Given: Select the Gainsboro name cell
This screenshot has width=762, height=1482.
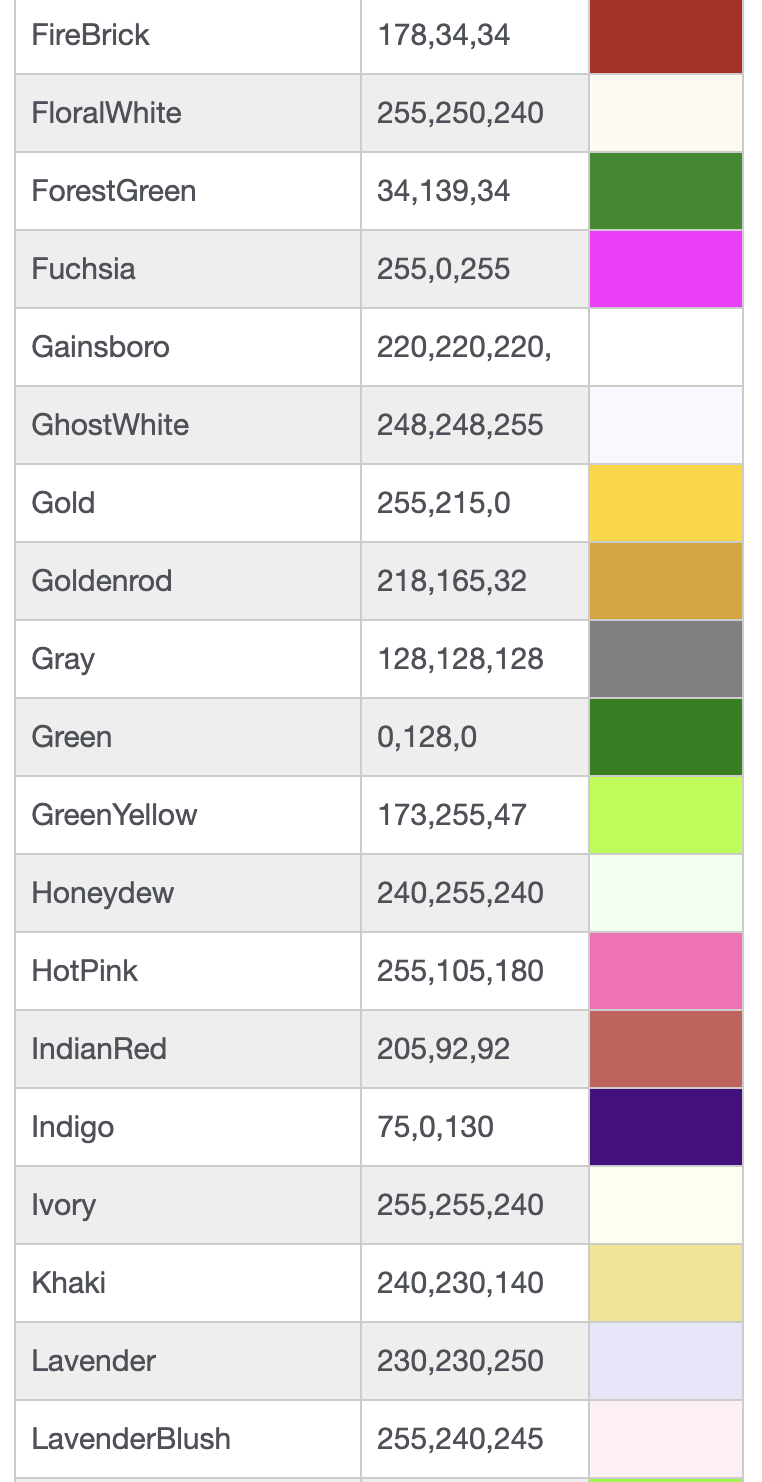Looking at the screenshot, I should click(x=101, y=347).
